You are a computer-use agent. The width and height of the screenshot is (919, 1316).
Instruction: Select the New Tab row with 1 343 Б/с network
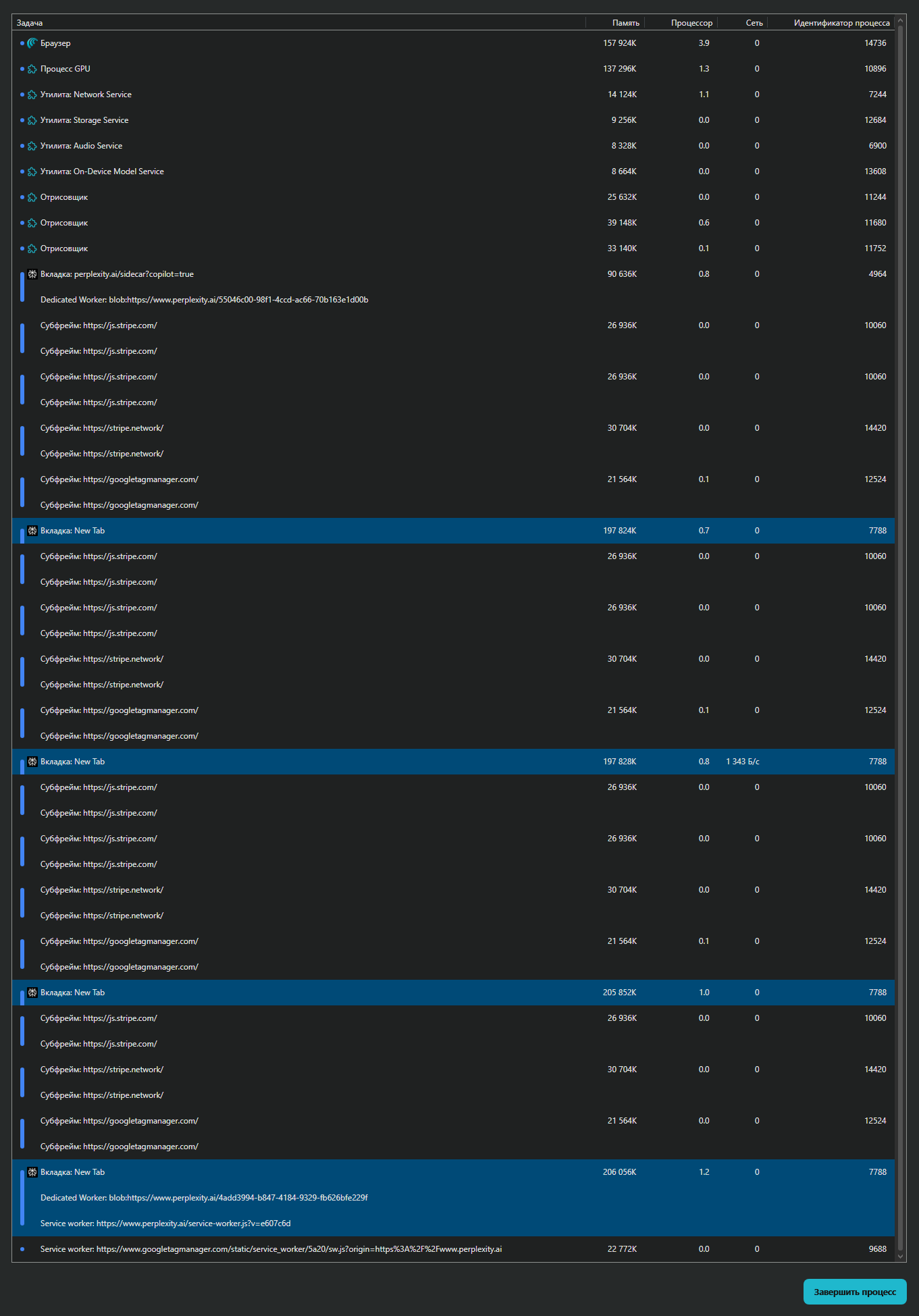405,762
